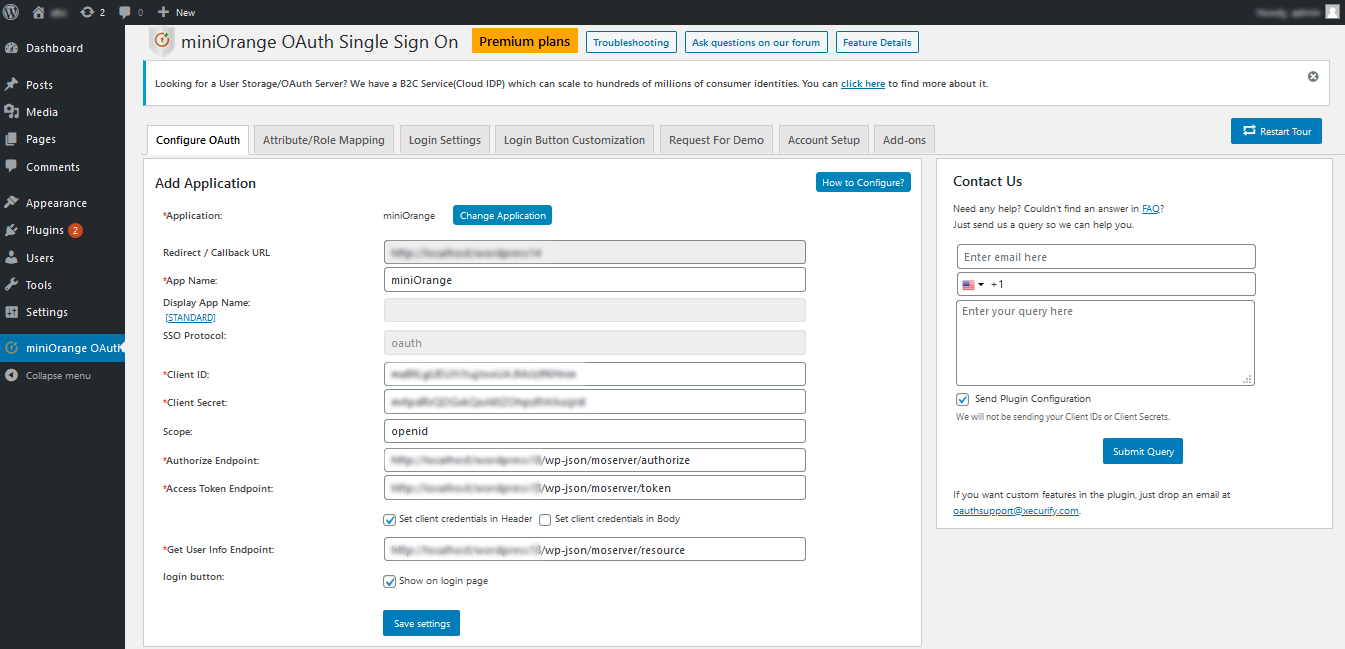Click the Media library icon in sidebar

[x=13, y=111]
